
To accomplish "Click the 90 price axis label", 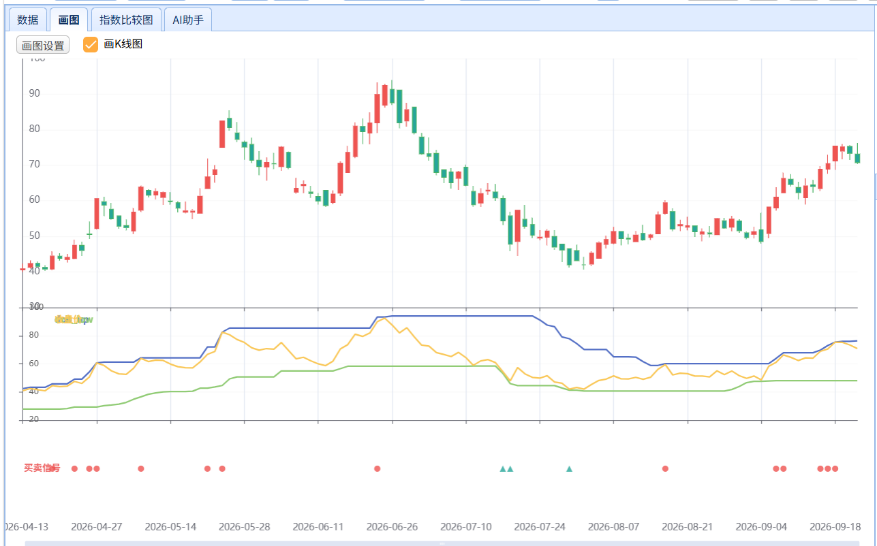I will click(x=35, y=93).
